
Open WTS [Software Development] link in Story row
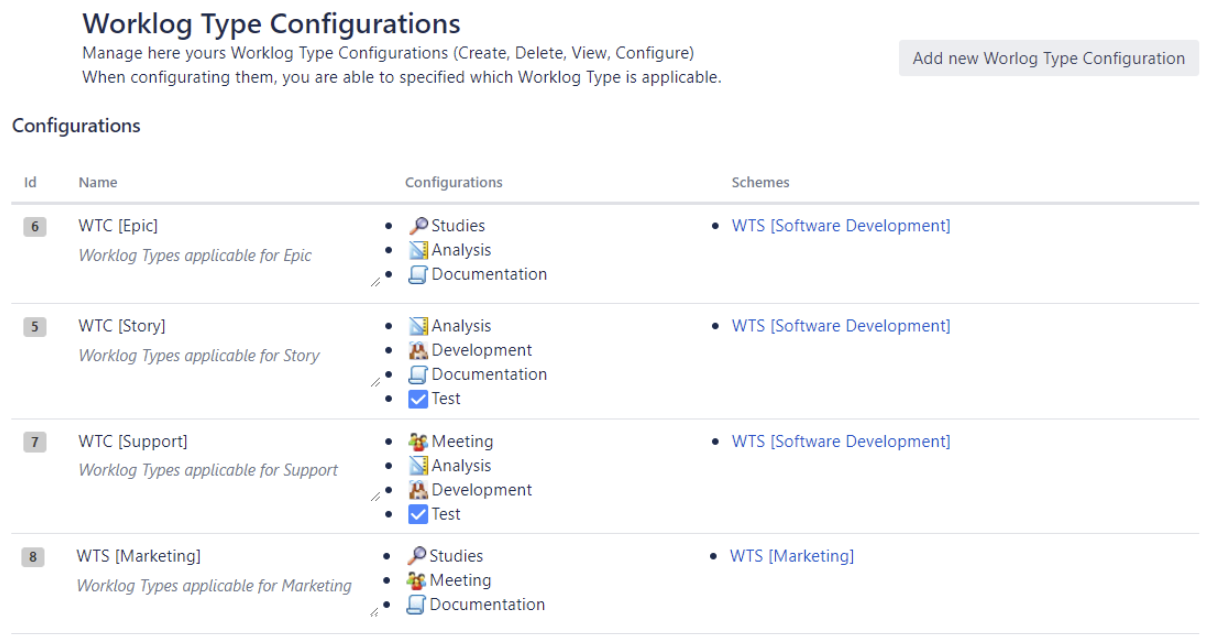click(840, 326)
